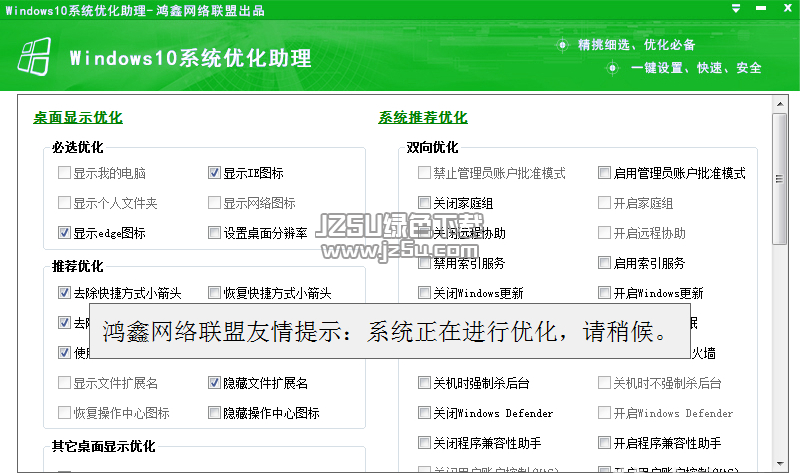Toggle 显示文件扩展名 checkbox
This screenshot has width=800, height=473.
point(64,382)
